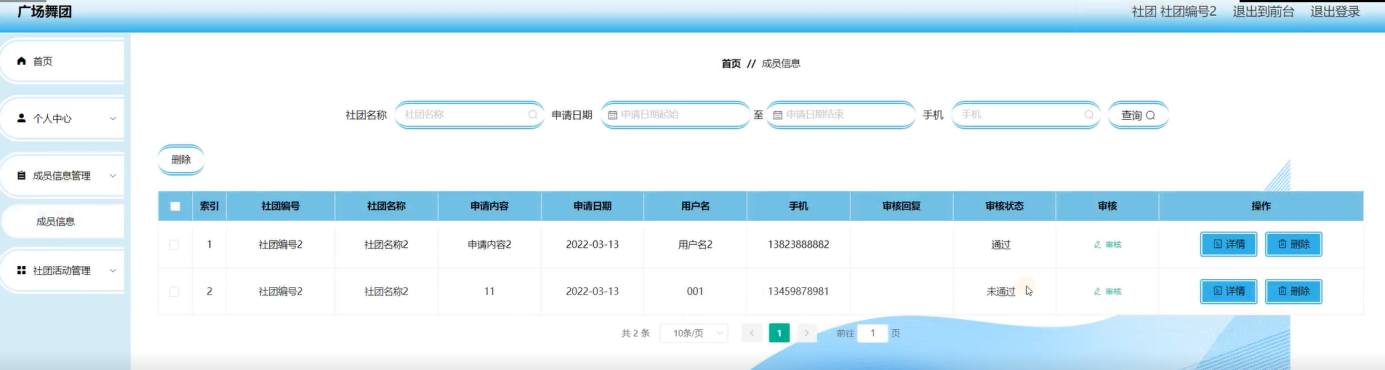Open the 10条/页 page size dropdown
The height and width of the screenshot is (370, 1385).
694,333
